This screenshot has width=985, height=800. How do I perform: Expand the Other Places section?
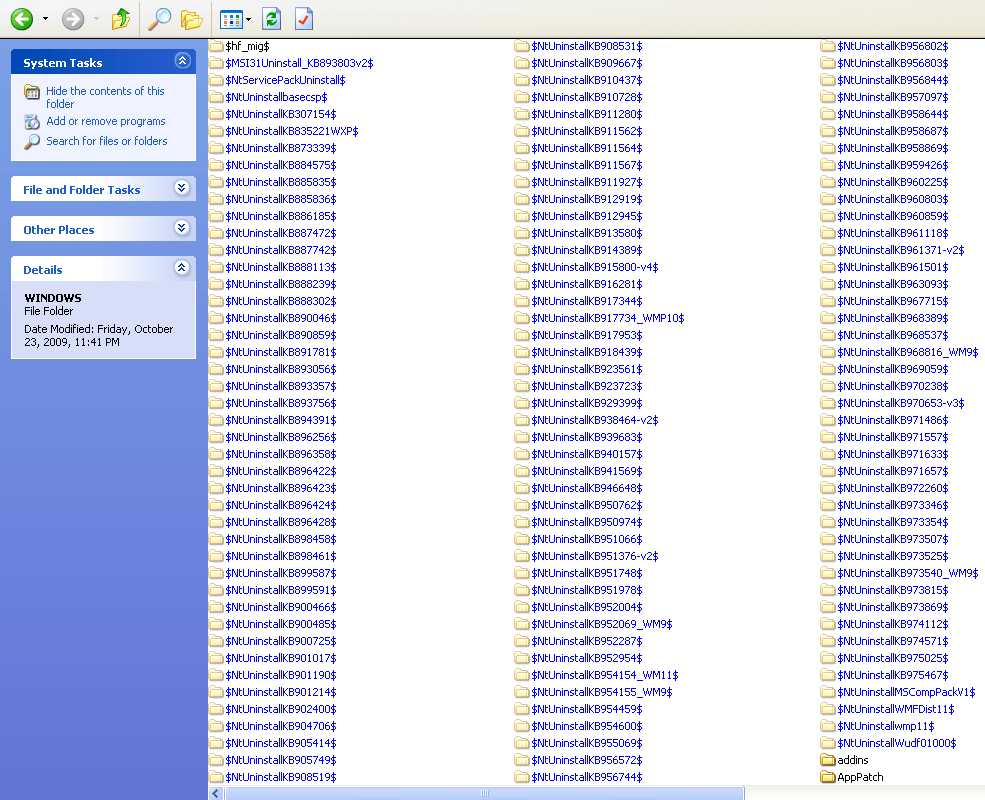coord(182,229)
